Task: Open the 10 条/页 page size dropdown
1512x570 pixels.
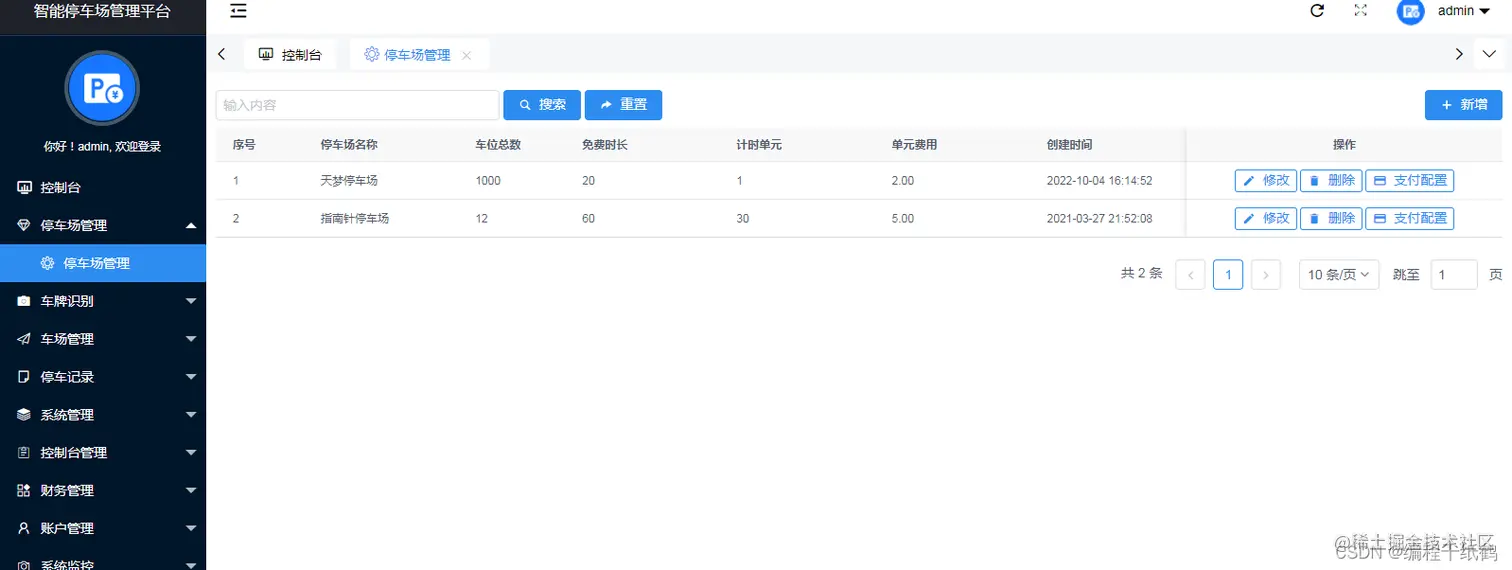Action: (x=1339, y=275)
